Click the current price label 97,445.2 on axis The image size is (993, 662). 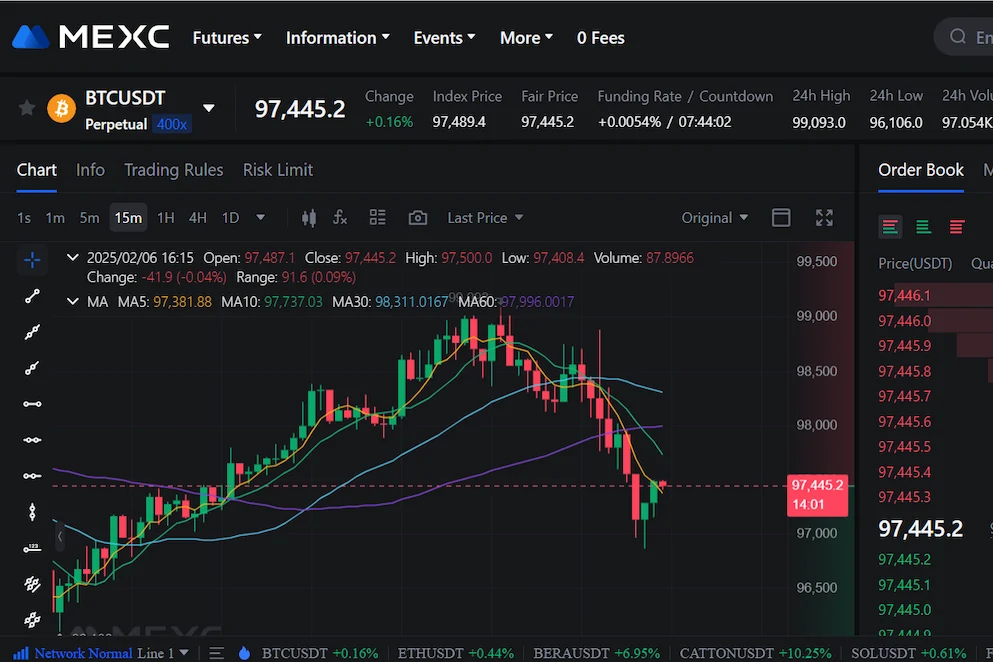click(x=817, y=495)
